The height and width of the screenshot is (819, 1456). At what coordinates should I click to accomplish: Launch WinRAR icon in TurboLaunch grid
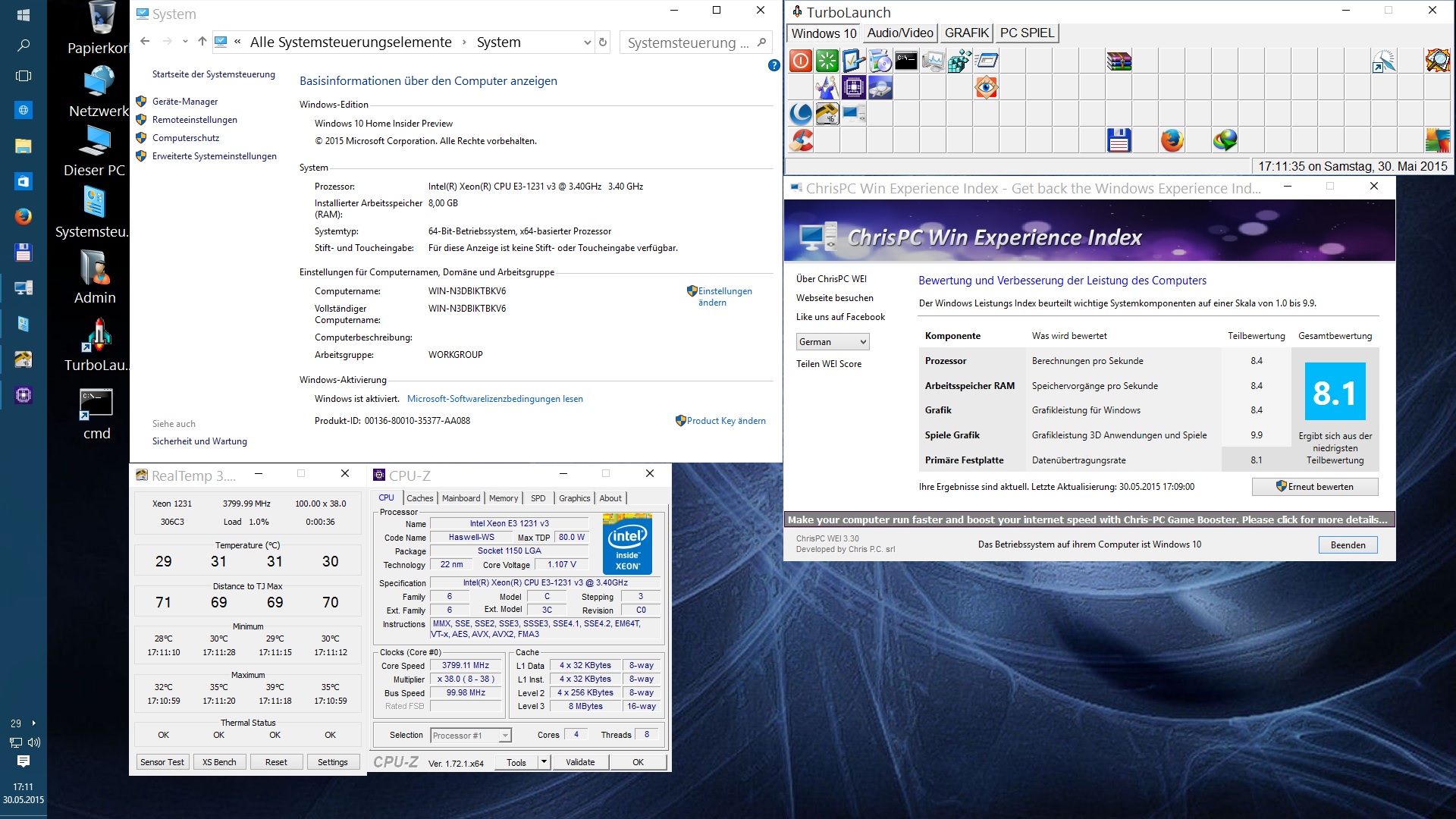[1119, 61]
